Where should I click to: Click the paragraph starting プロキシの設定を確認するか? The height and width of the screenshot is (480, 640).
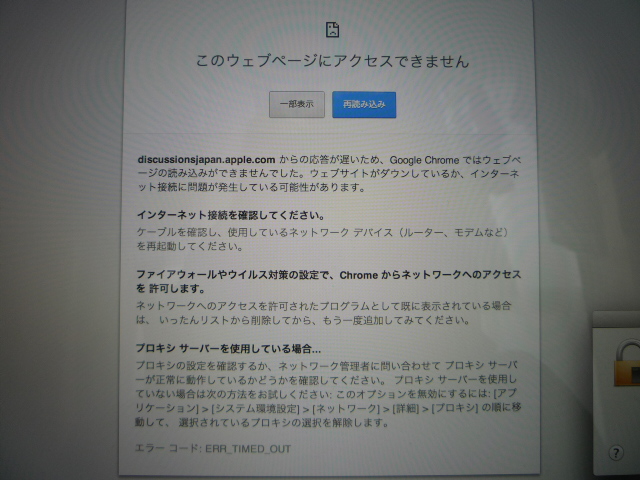point(328,394)
